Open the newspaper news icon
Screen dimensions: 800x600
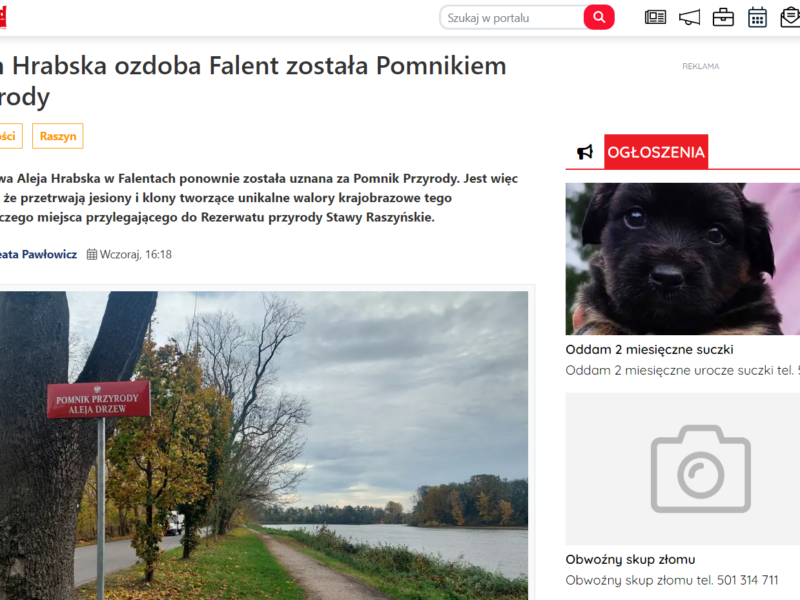[x=655, y=17]
